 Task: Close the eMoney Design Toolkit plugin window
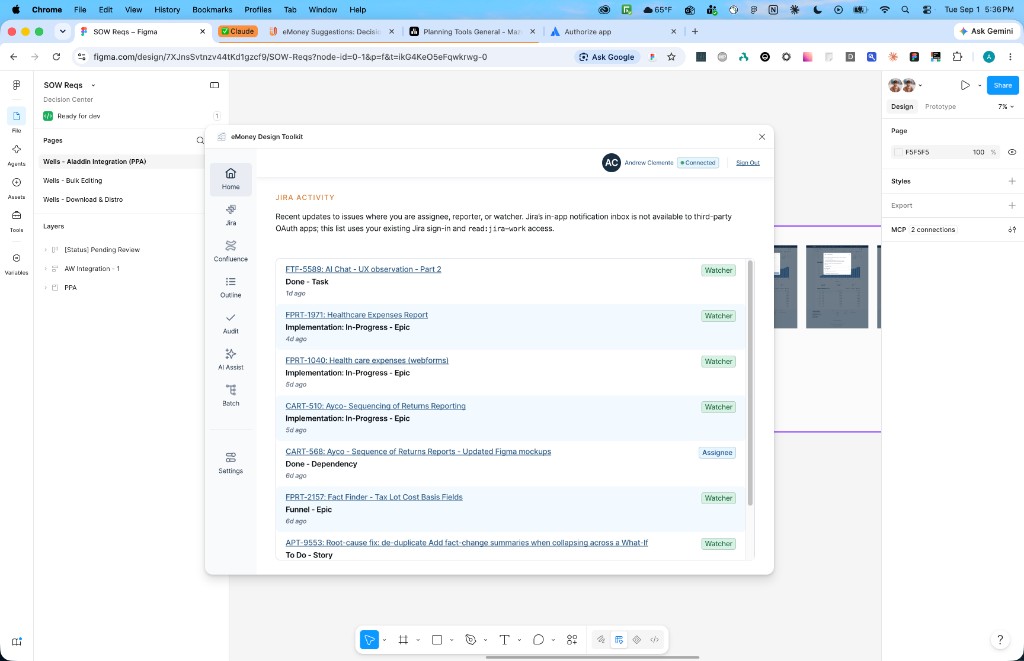click(761, 137)
